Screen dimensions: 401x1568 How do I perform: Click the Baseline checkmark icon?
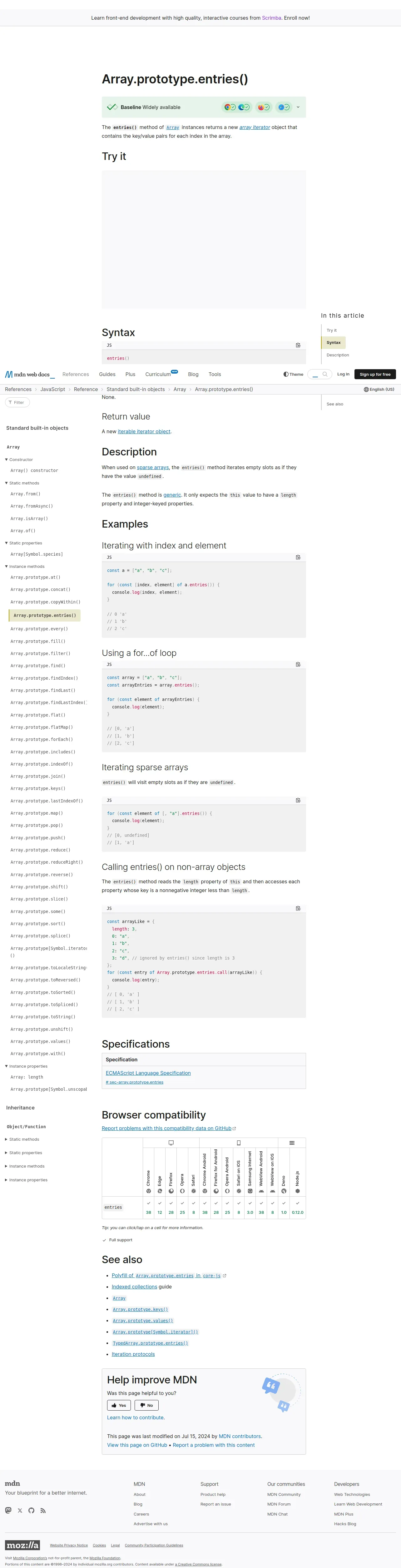(x=112, y=107)
